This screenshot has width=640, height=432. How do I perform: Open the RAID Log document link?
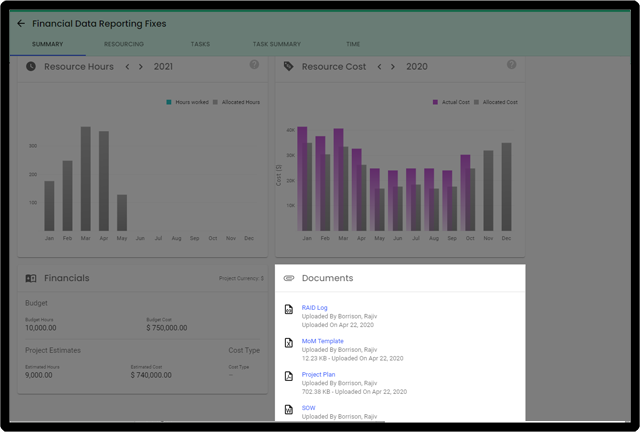pyautogui.click(x=315, y=307)
